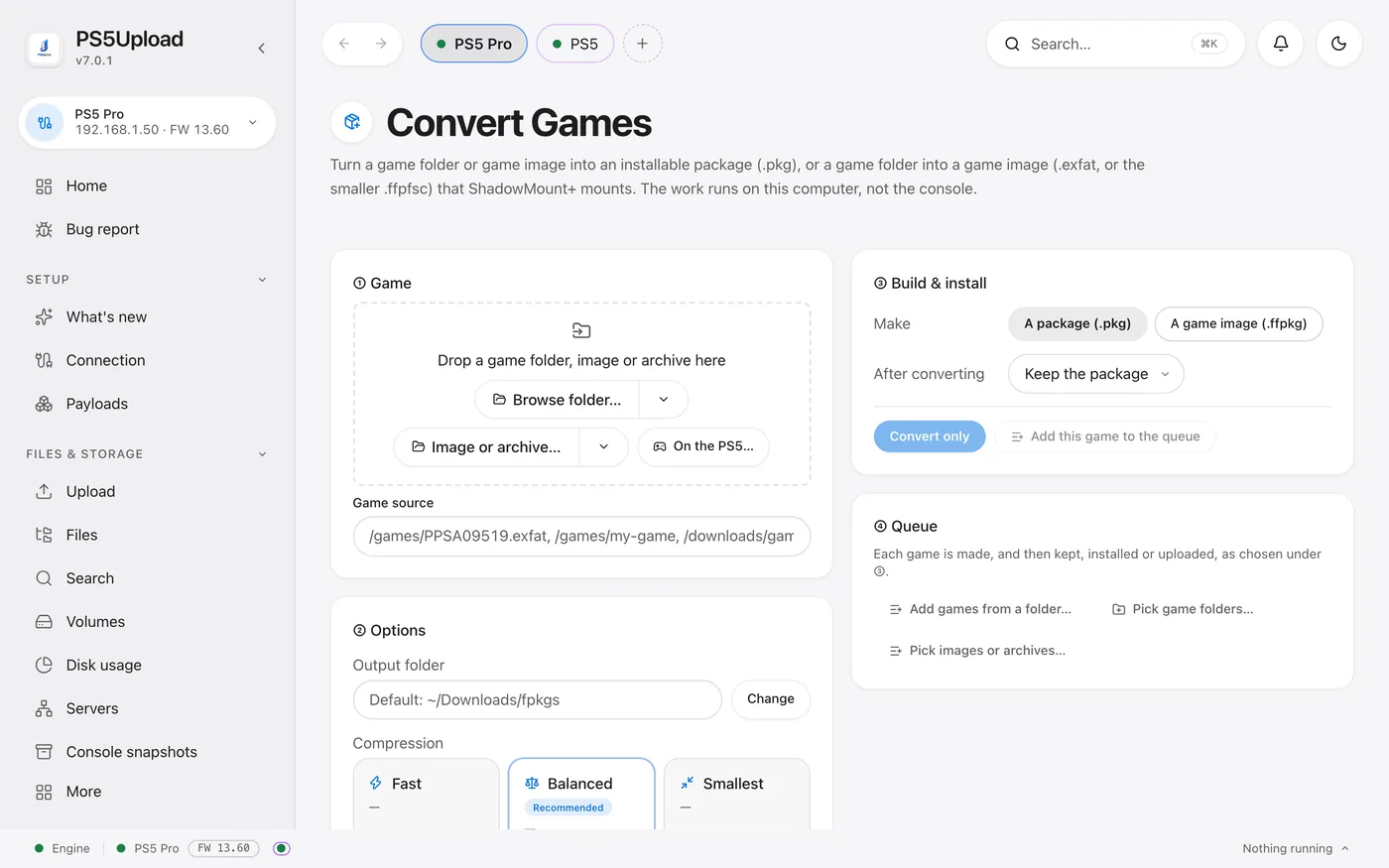The height and width of the screenshot is (868, 1389).
Task: Click Browse folder... button
Action: (x=558, y=400)
